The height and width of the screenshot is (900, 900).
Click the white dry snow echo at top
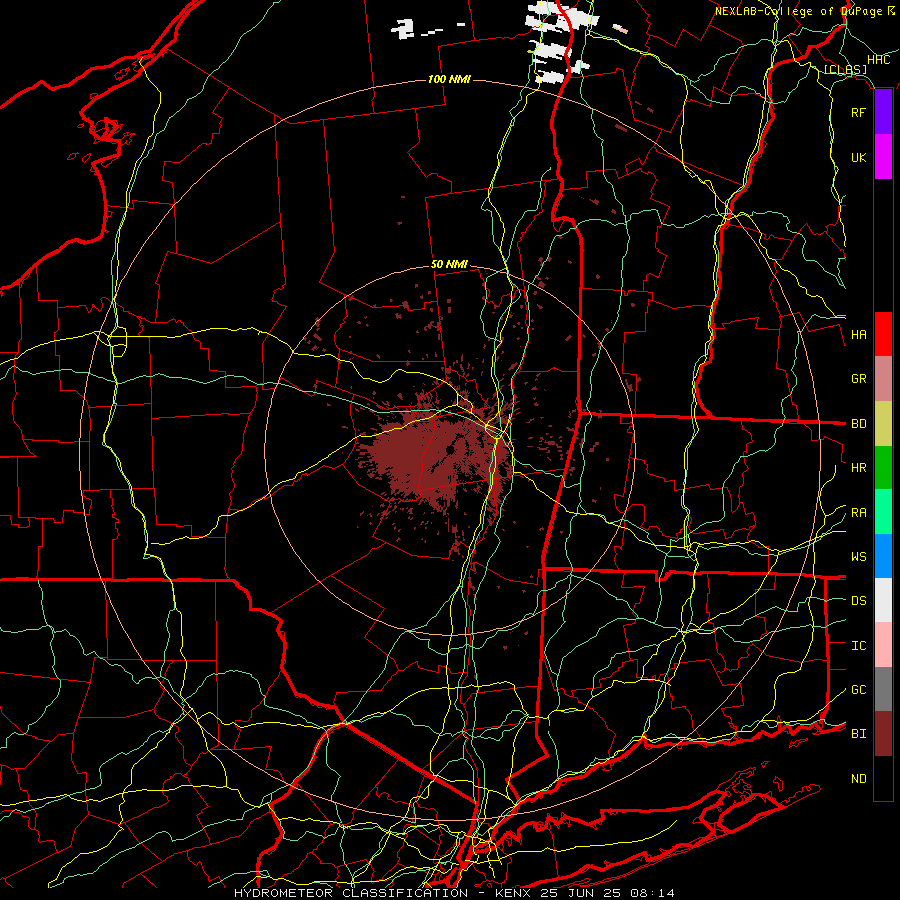[560, 43]
